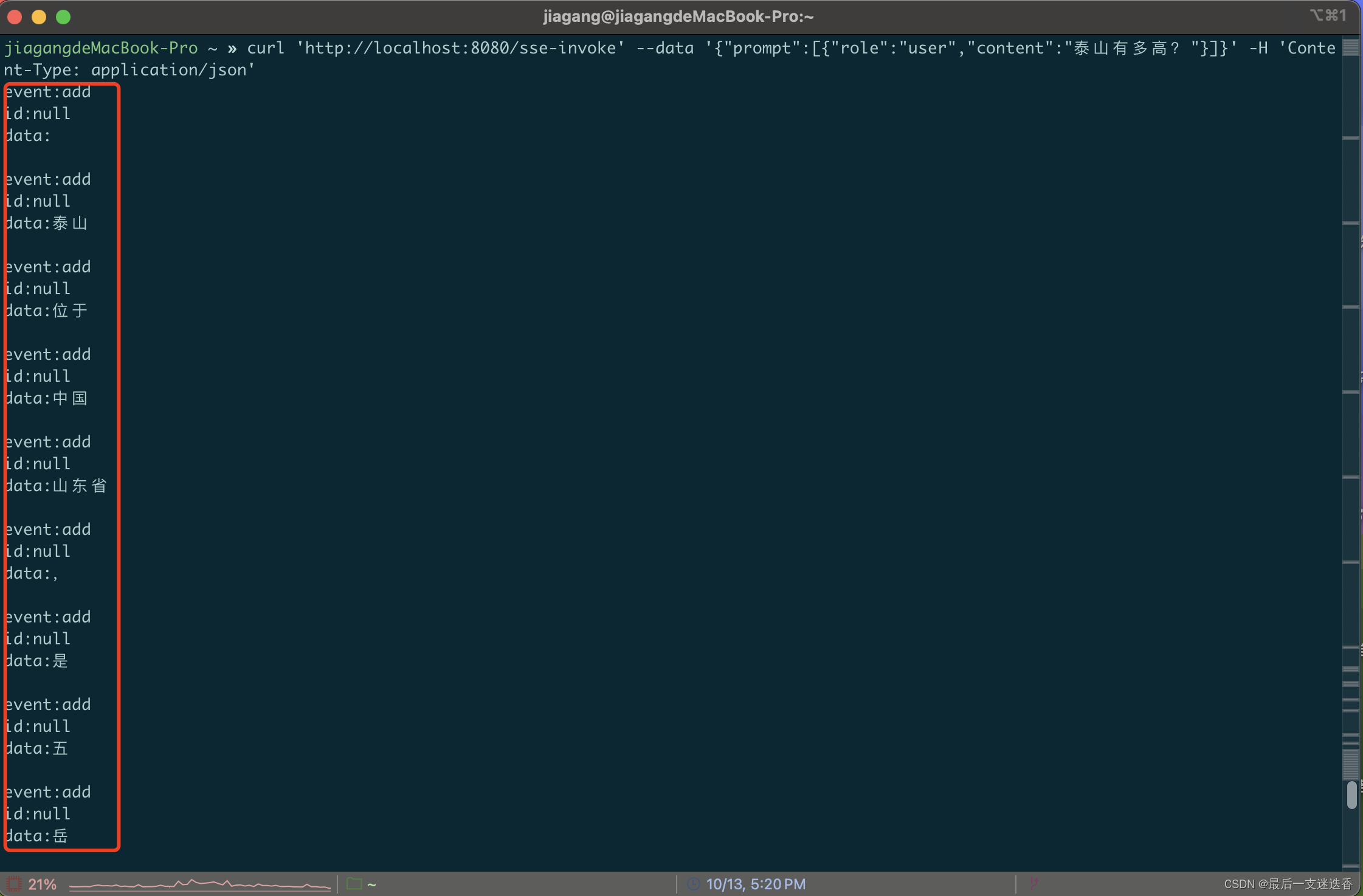
Task: Click the git branch icon in status bar
Action: point(1033,883)
